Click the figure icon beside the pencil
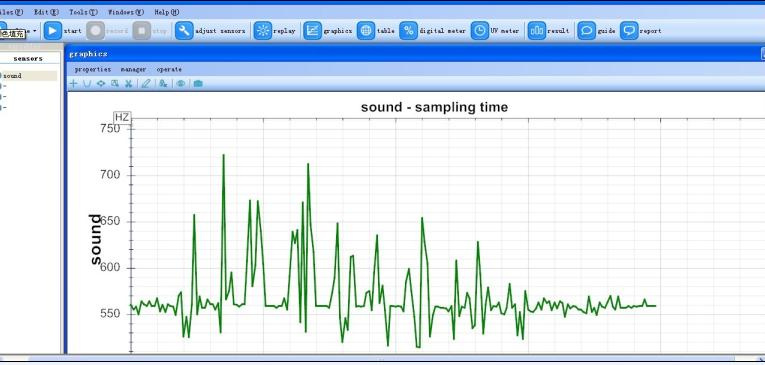The width and height of the screenshot is (765, 365). pos(163,83)
